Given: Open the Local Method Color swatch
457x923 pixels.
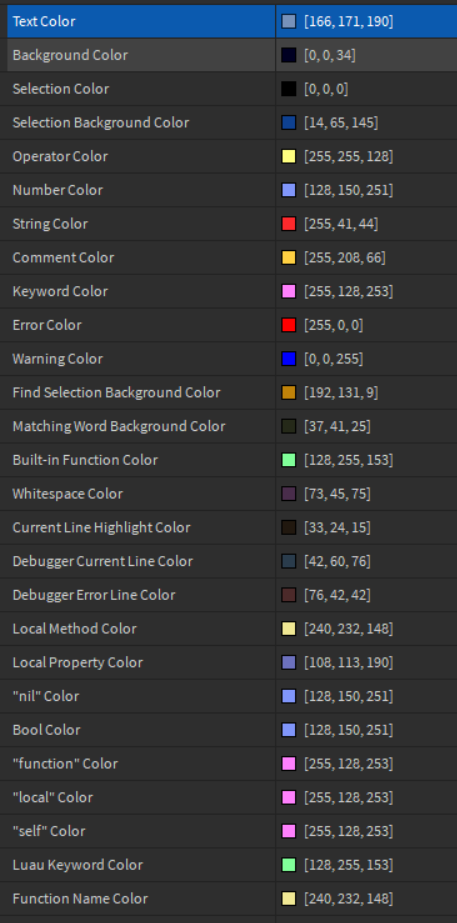Looking at the screenshot, I should coord(289,629).
